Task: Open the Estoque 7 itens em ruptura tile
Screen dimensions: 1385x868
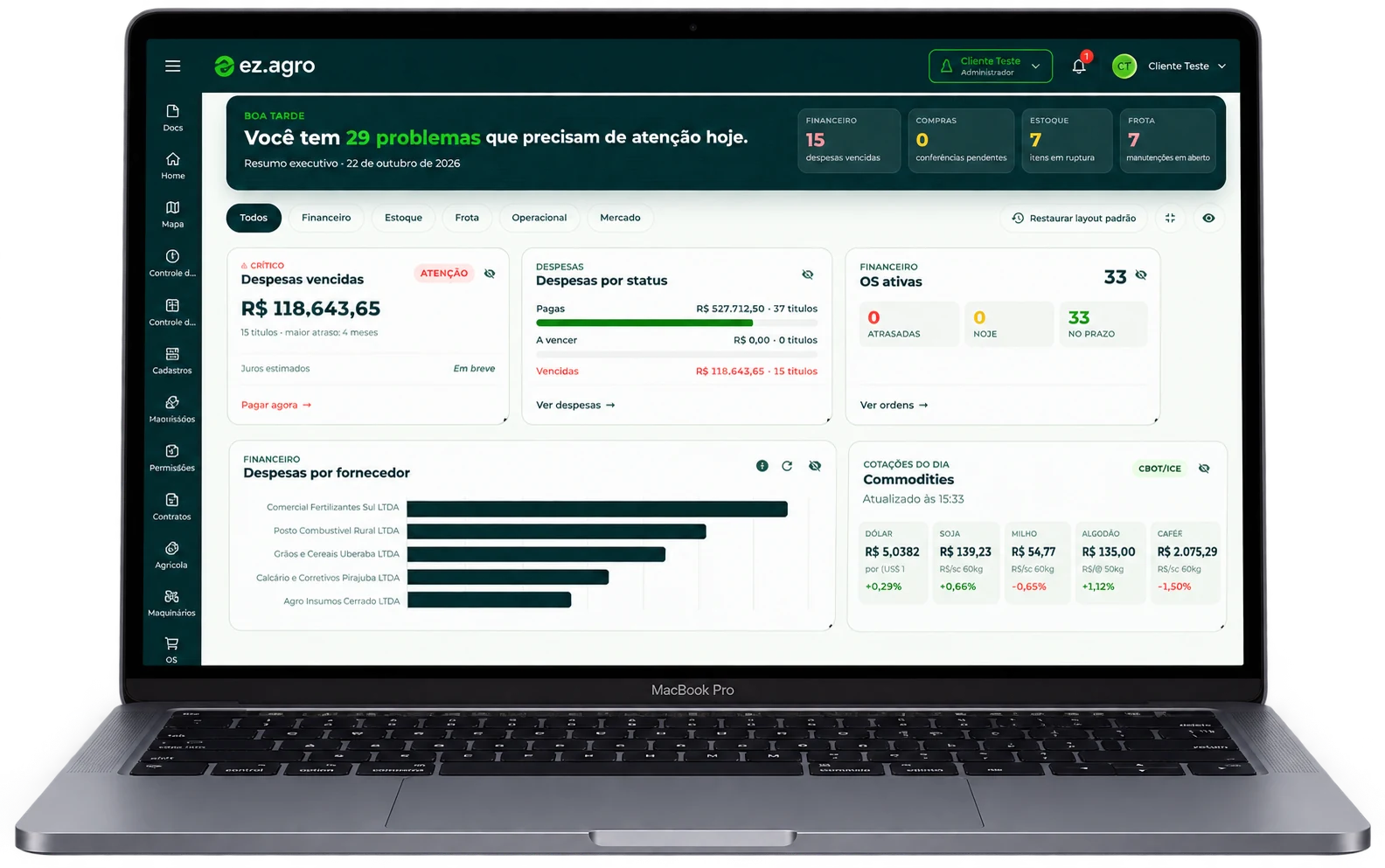Action: (x=1067, y=141)
